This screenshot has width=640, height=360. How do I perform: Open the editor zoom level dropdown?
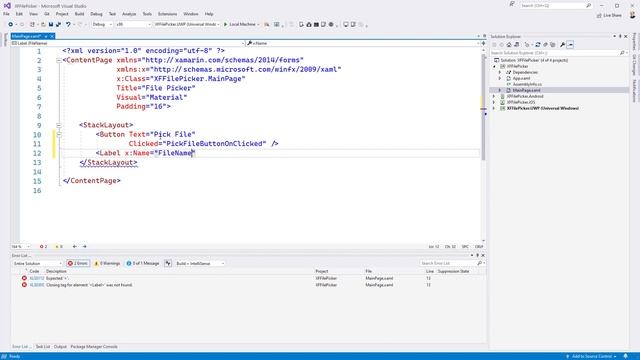click(x=21, y=247)
